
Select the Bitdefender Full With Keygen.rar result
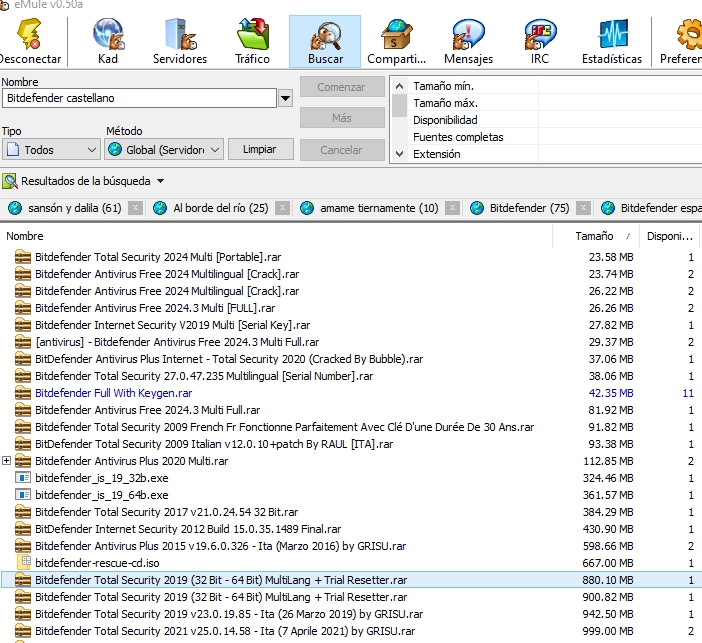tap(113, 393)
